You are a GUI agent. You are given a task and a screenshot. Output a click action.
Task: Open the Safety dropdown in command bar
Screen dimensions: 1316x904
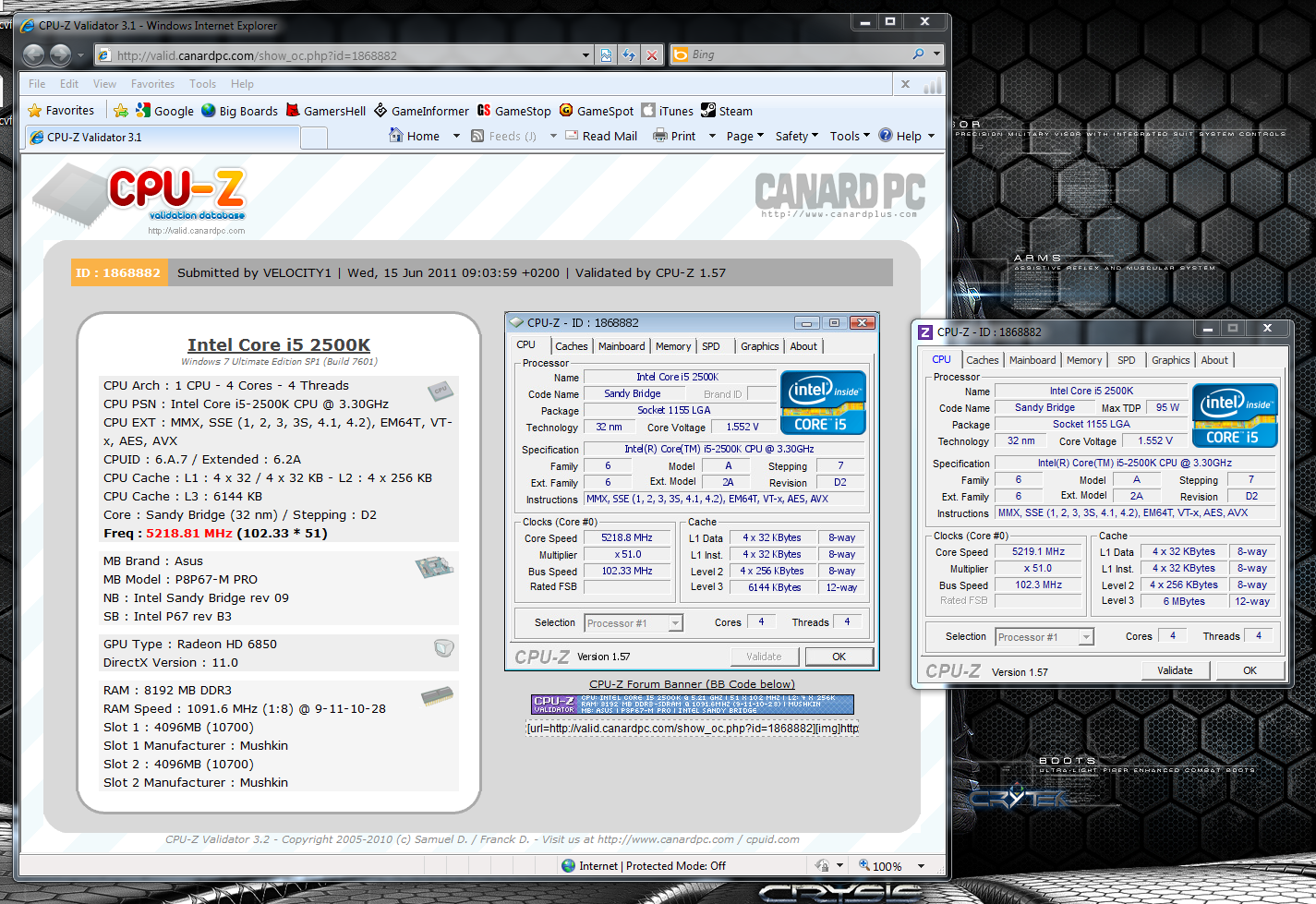(x=797, y=136)
